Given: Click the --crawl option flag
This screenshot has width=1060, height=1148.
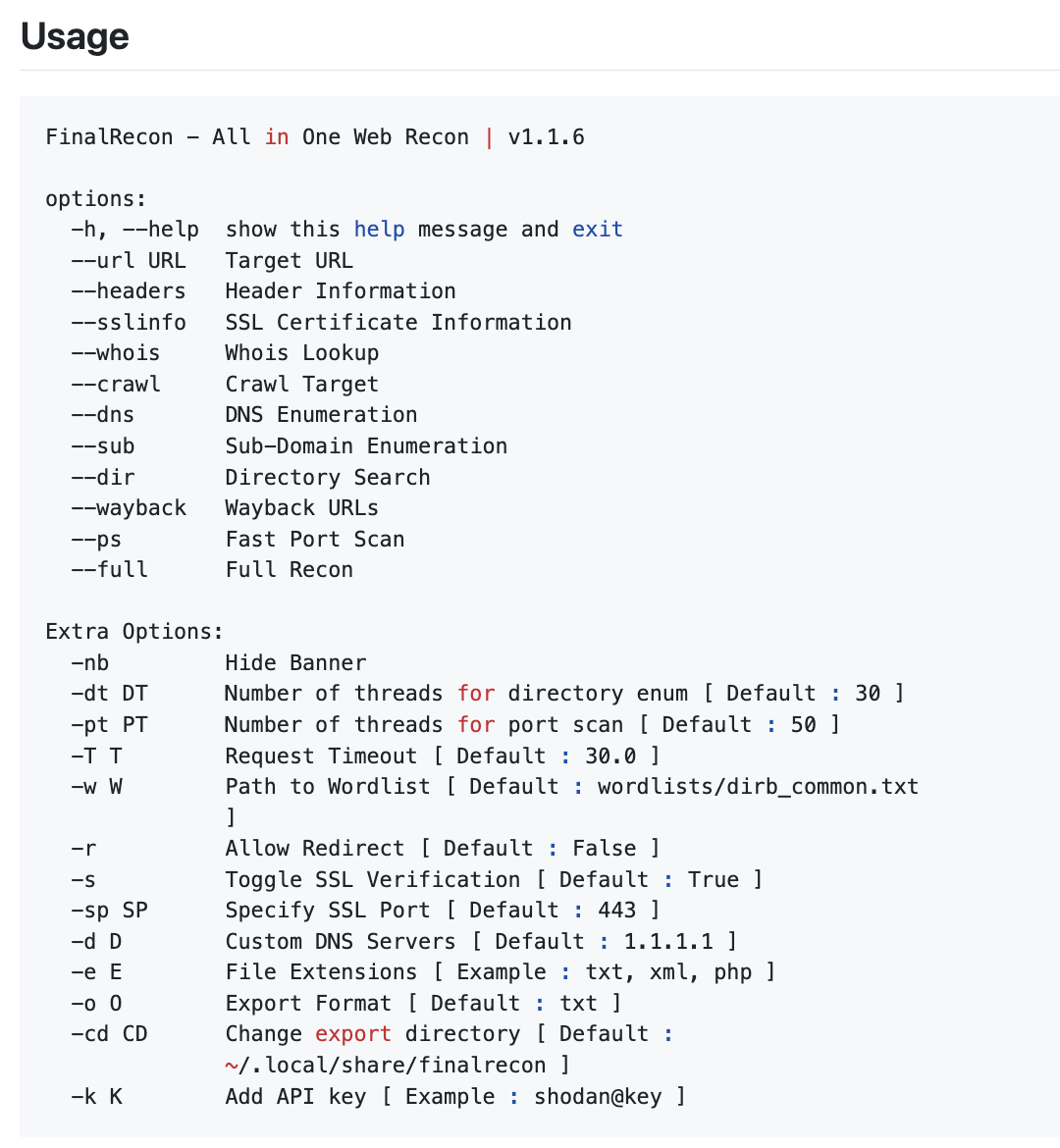Looking at the screenshot, I should [115, 384].
